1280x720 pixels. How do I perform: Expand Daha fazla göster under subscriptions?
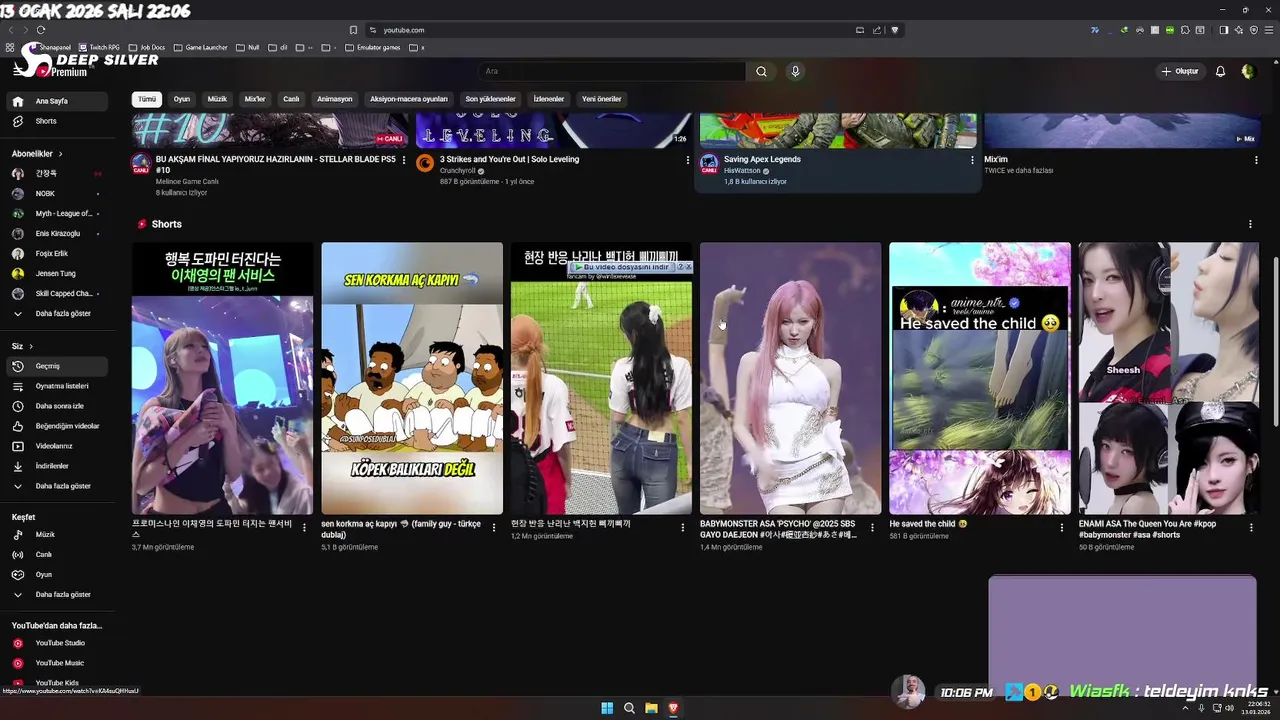(x=57, y=314)
